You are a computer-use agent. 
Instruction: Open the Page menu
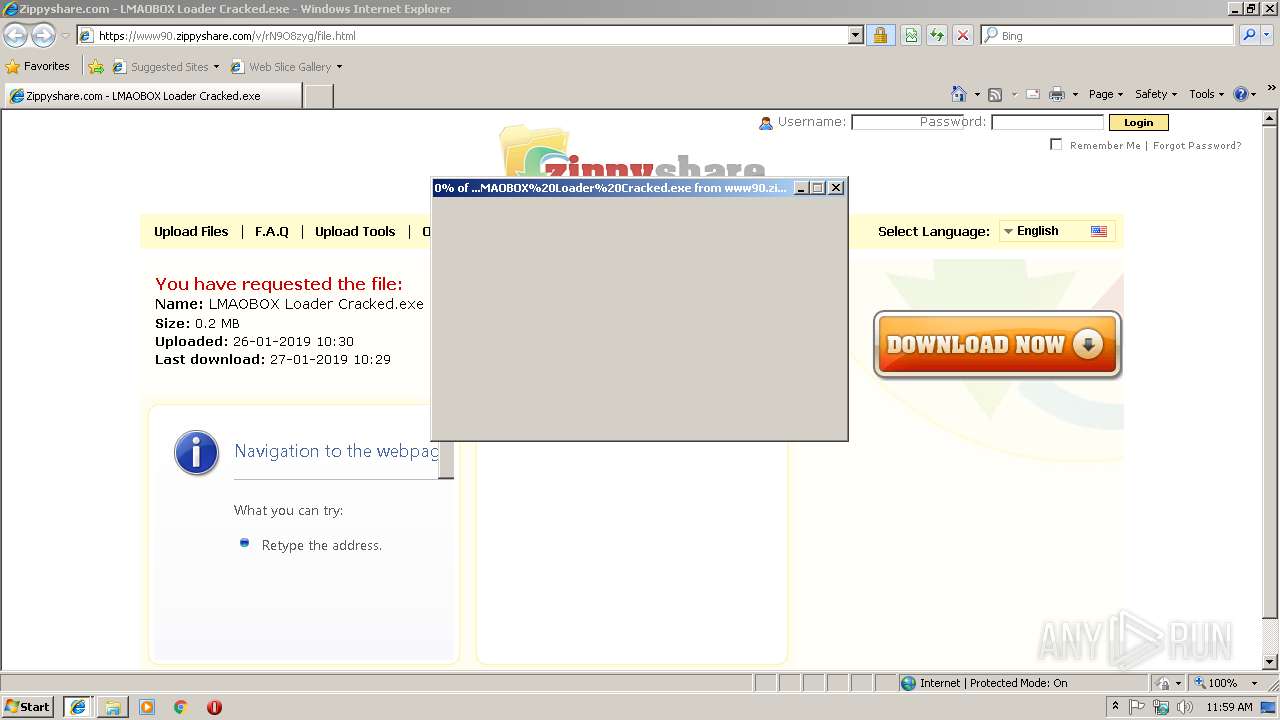[x=1106, y=94]
